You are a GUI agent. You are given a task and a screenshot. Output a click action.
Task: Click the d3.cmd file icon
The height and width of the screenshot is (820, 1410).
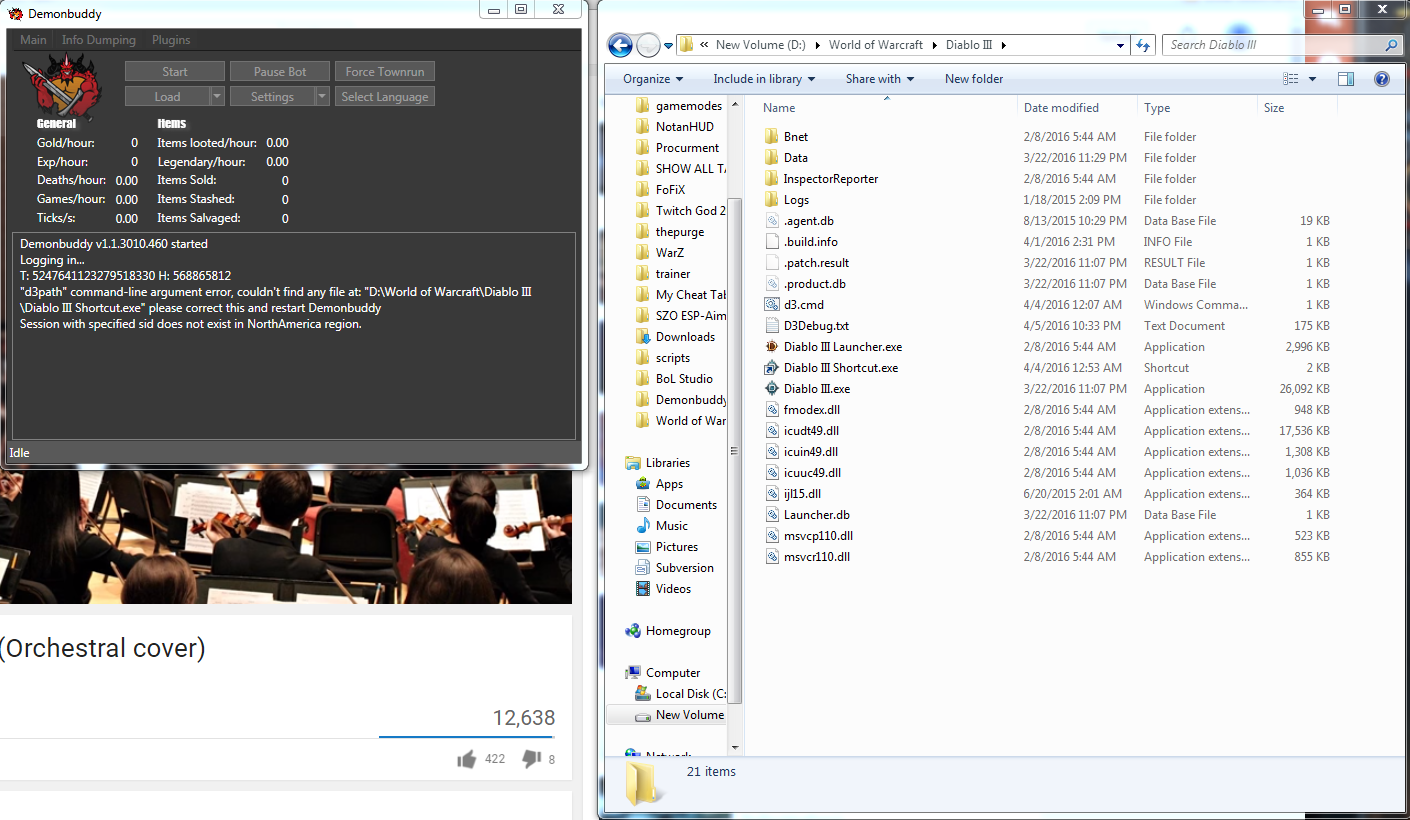[x=771, y=305]
